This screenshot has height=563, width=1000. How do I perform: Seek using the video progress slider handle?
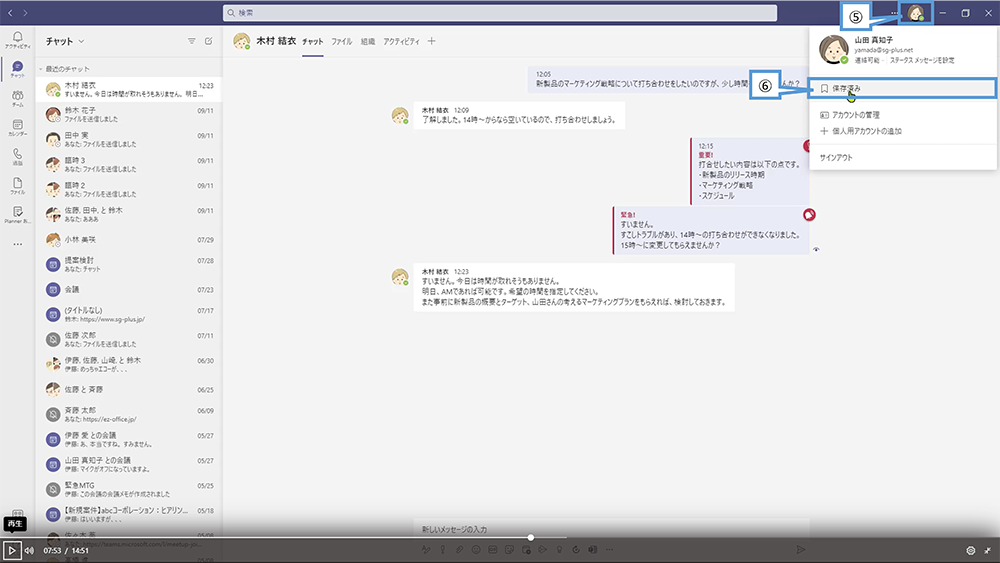(531, 537)
